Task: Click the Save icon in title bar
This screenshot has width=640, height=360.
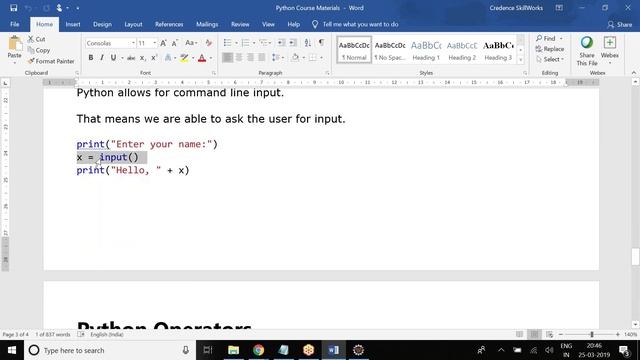Action: [13, 8]
